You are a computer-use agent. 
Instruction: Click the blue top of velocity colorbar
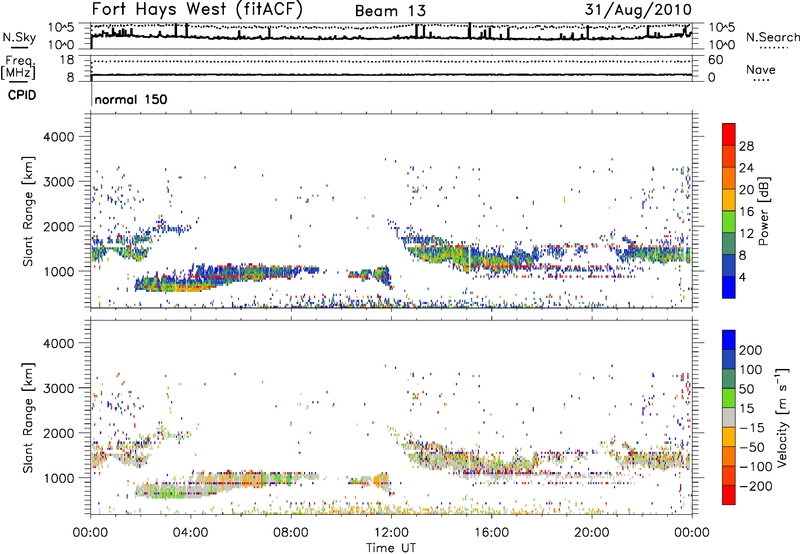pos(729,340)
